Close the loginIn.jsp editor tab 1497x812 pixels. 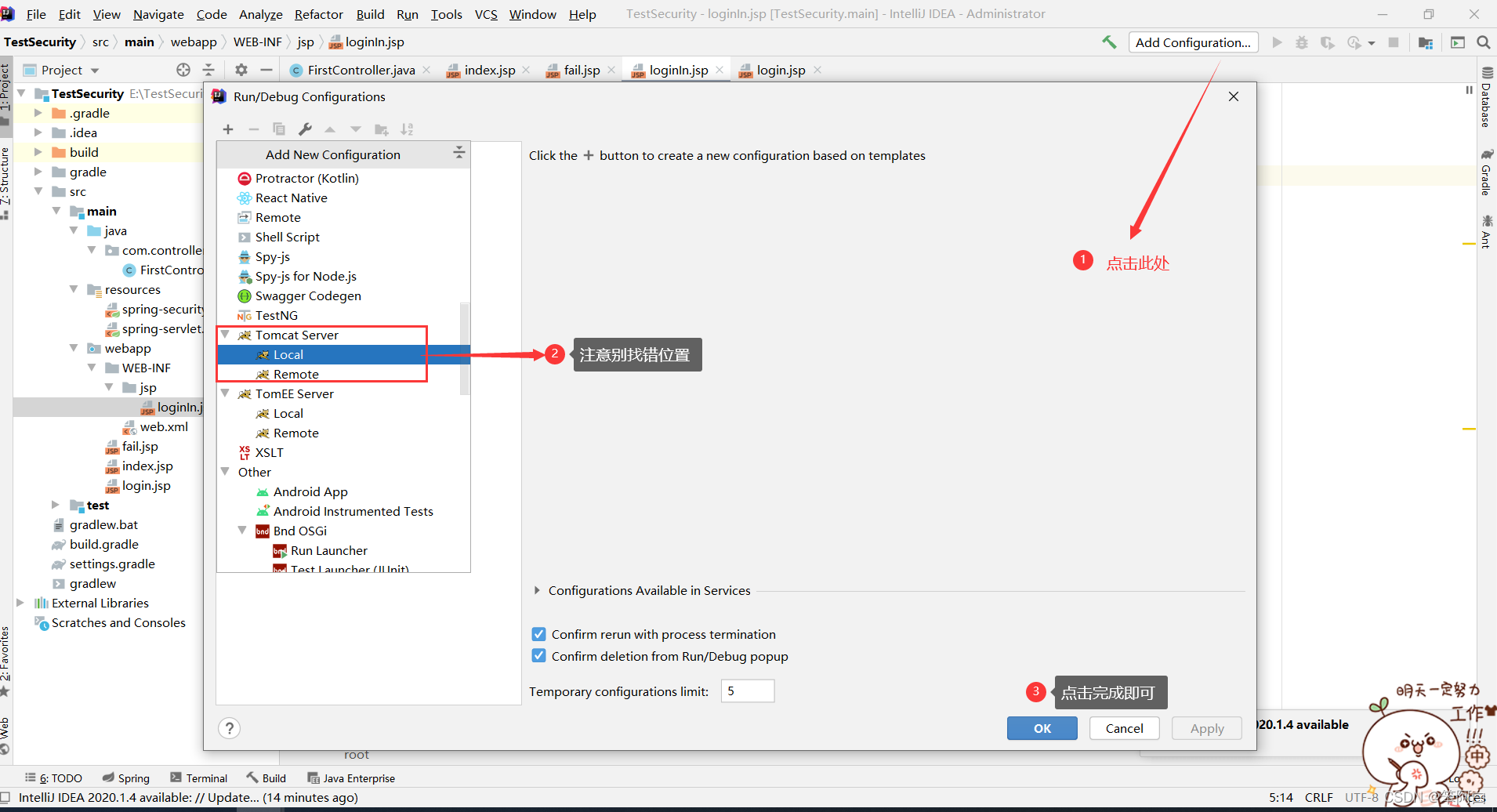[720, 70]
